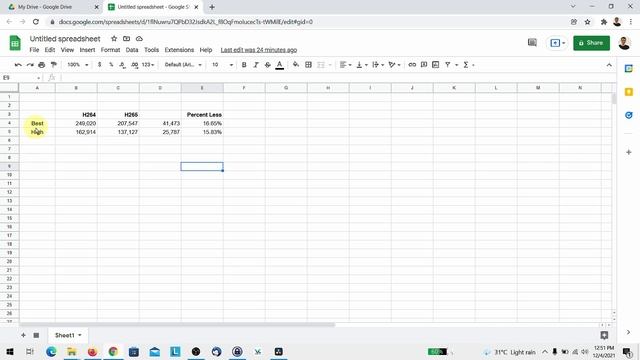The width and height of the screenshot is (640, 360).
Task: Show the all sheets list
Action: point(36,335)
